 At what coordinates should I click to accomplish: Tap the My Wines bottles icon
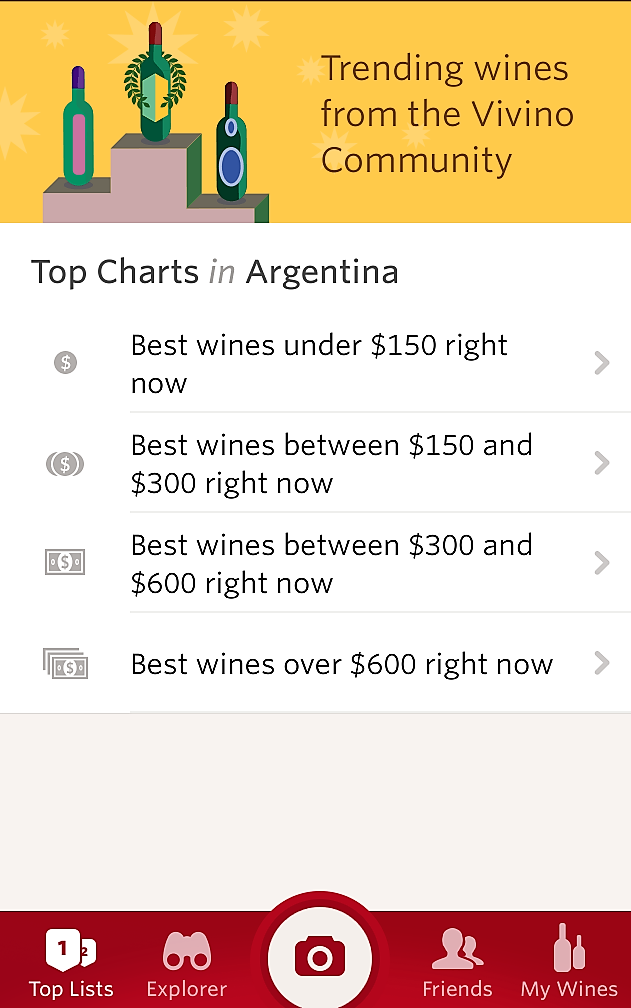(x=569, y=947)
